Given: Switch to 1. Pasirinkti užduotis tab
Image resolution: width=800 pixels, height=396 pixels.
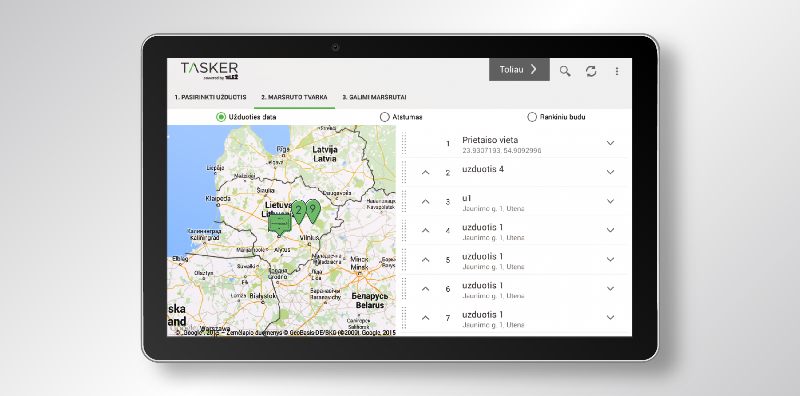Looking at the screenshot, I should coord(211,97).
